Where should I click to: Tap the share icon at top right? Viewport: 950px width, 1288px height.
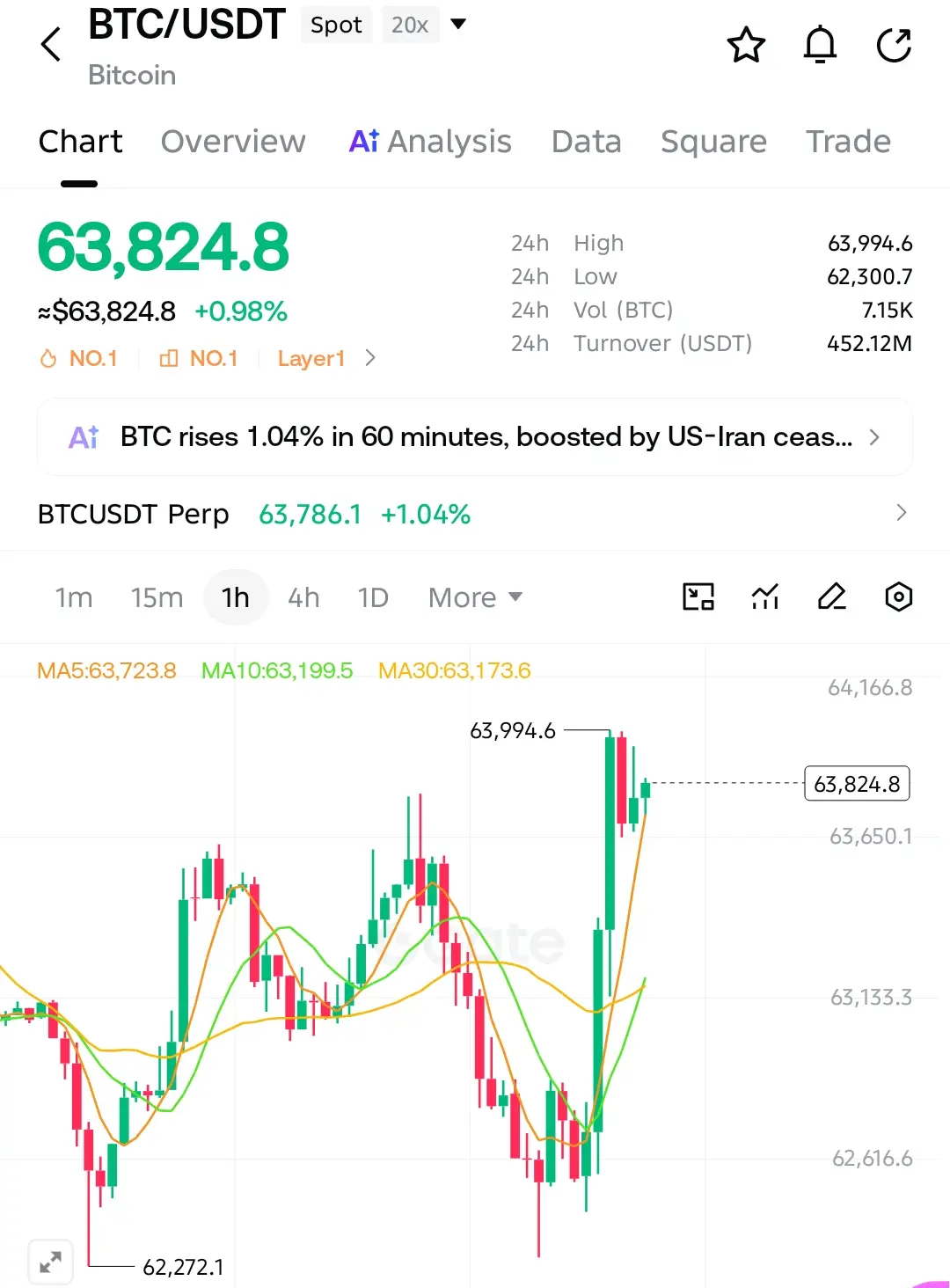pyautogui.click(x=894, y=45)
